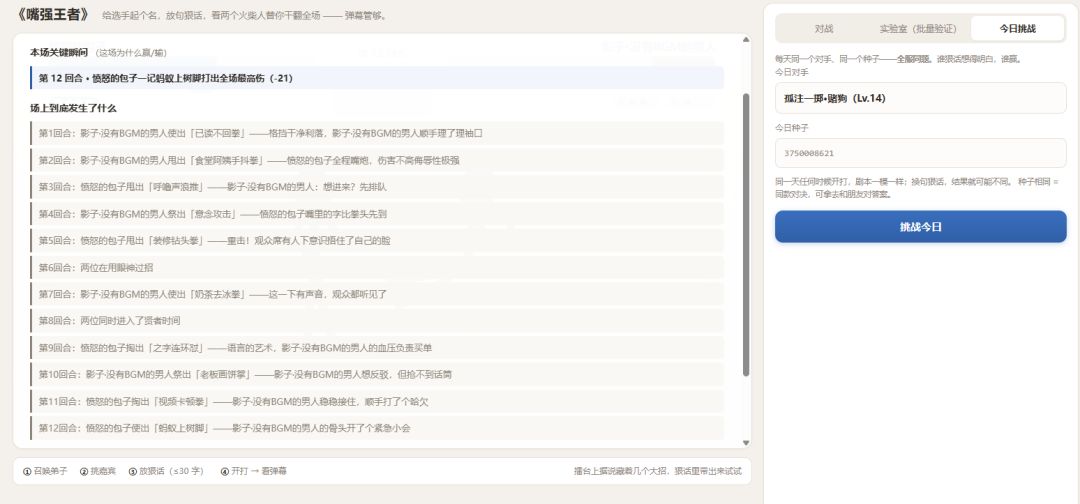Screen dimensions: 1080x504
Task: Click the 本场关键瞬间 heading
Action: [59, 52]
